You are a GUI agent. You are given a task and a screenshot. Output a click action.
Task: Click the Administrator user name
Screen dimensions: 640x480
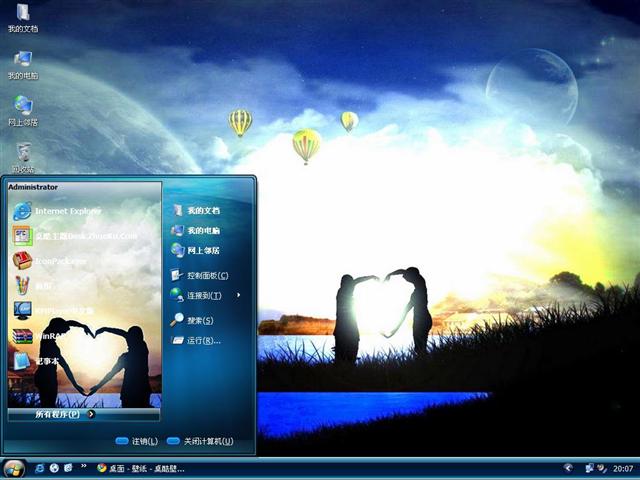33,187
